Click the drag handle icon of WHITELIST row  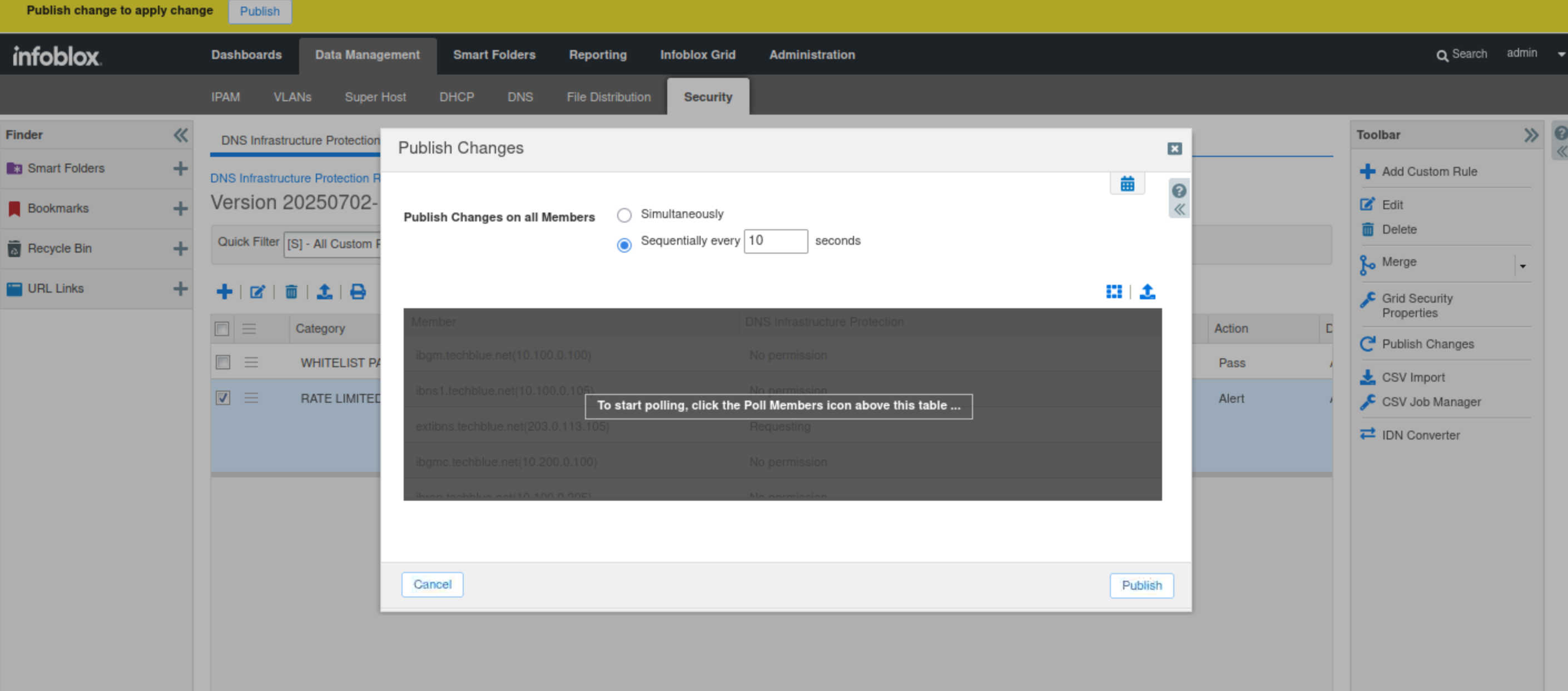[251, 362]
